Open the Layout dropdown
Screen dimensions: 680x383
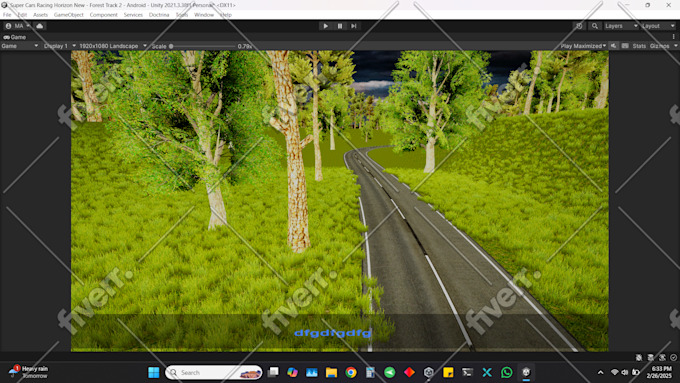(x=658, y=26)
